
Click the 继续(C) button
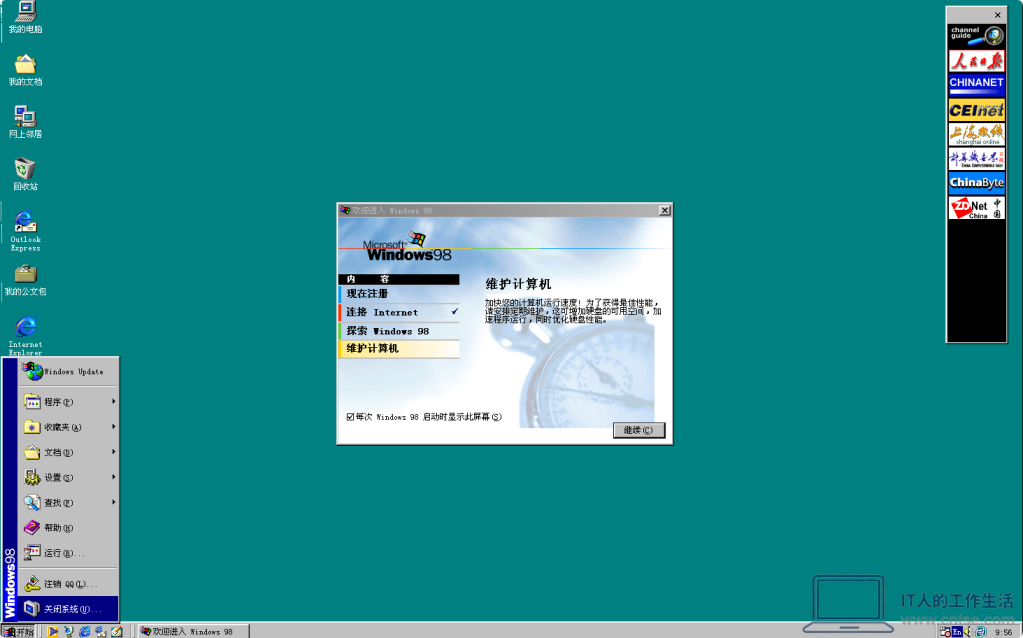click(x=639, y=430)
